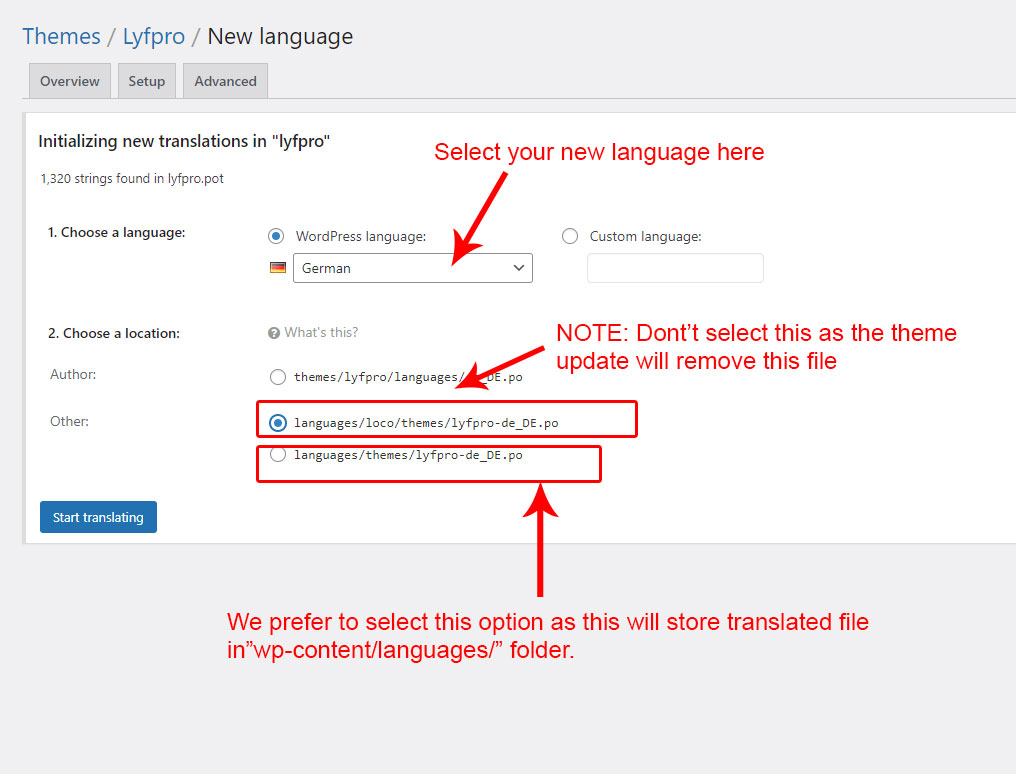Open the Lyfpro breadcrumb link
The image size is (1016, 774).
153,37
